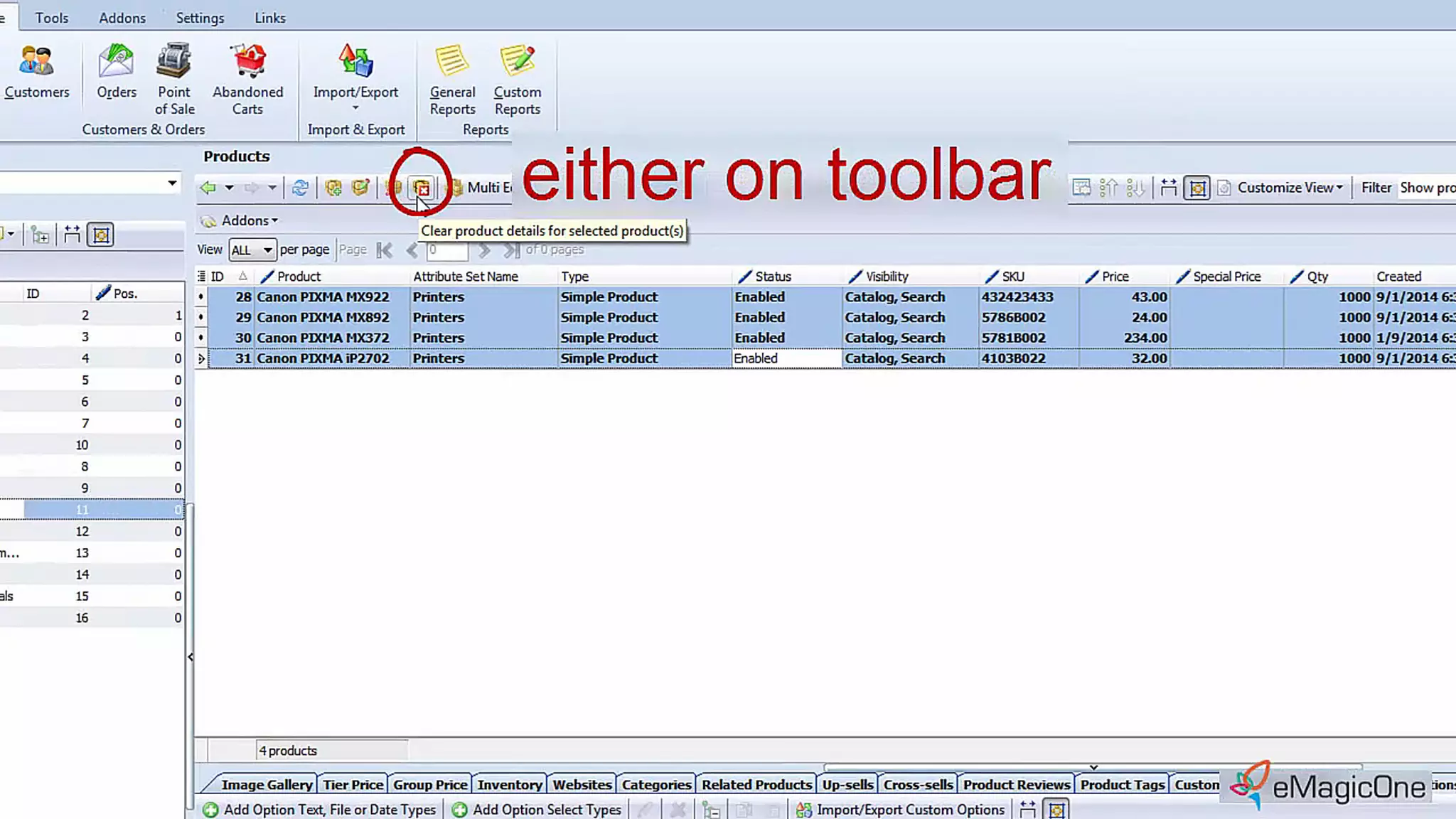Click Import/Export Custom Options button

pos(901,809)
